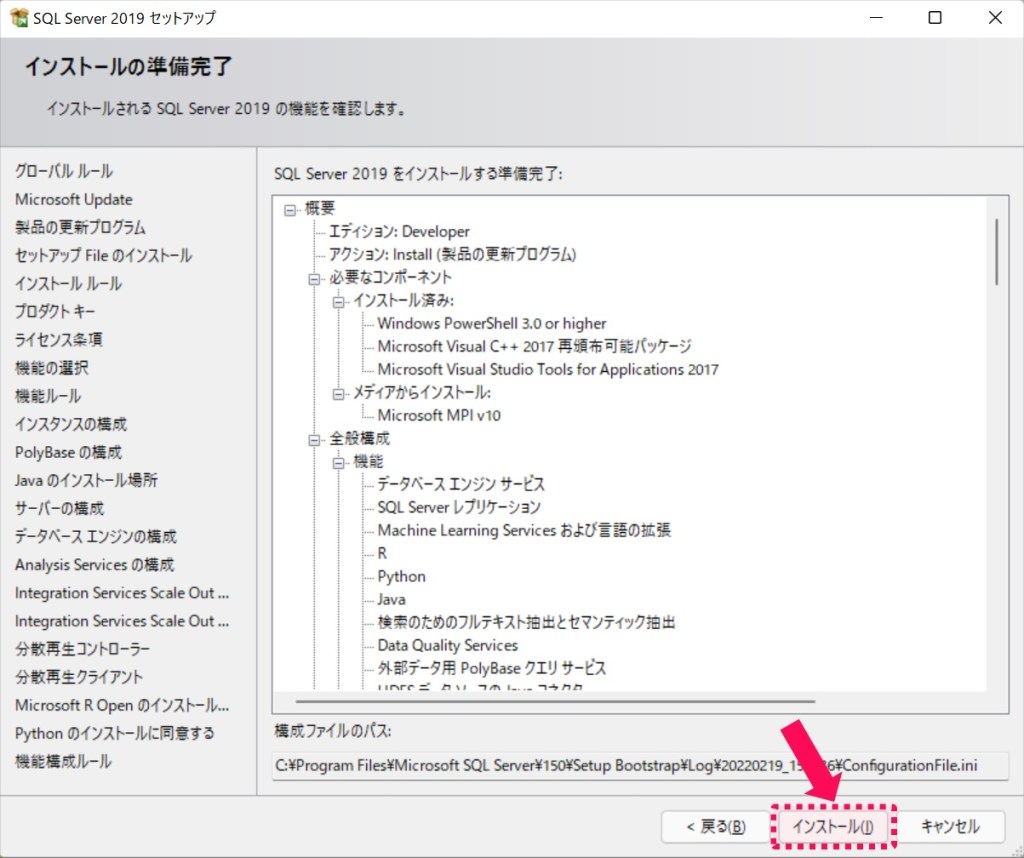Select the Java feature row
Viewport: 1024px width, 858px height.
pyautogui.click(x=391, y=599)
